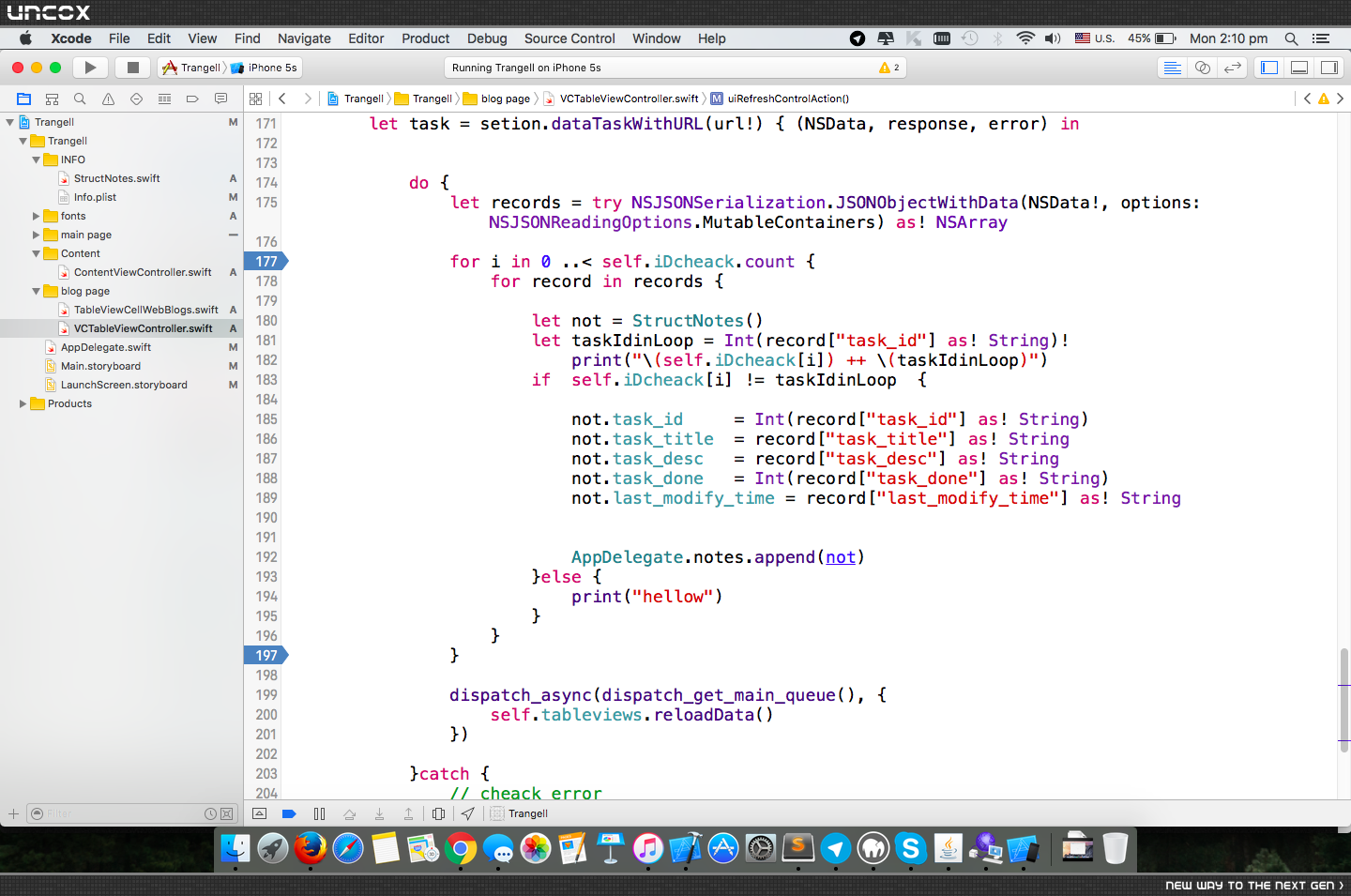Image resolution: width=1351 pixels, height=896 pixels.
Task: Expand the fonts group
Action: [x=36, y=216]
